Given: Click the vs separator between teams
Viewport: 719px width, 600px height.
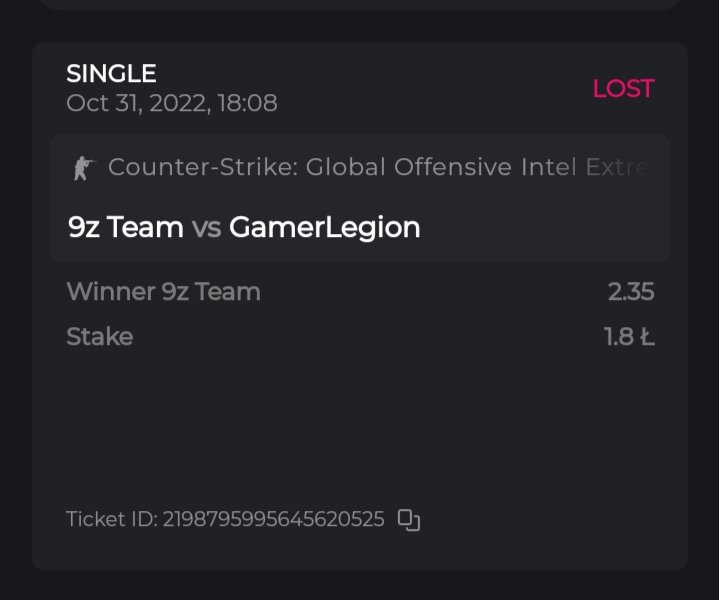Looking at the screenshot, I should tap(206, 228).
